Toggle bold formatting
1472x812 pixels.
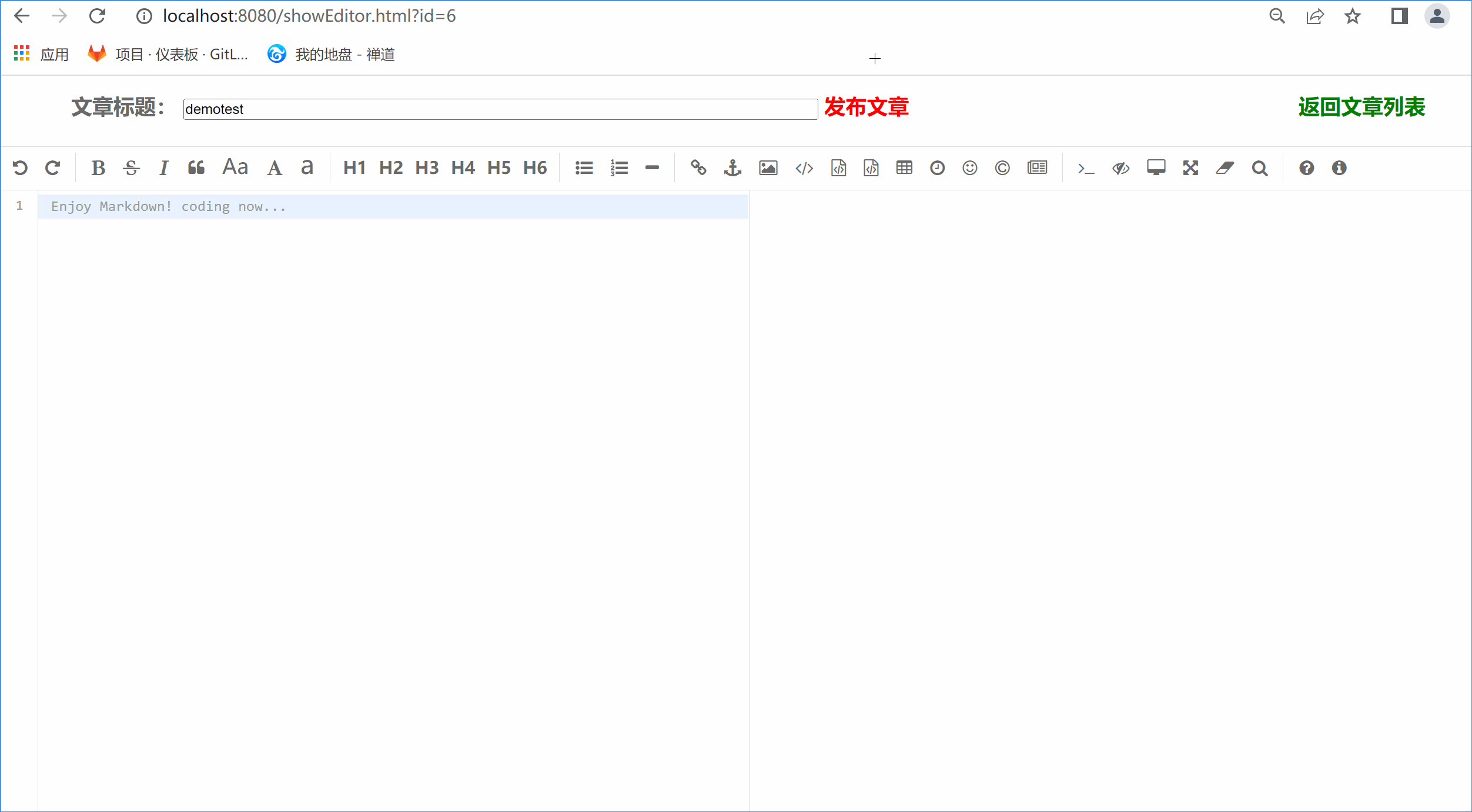click(x=98, y=167)
